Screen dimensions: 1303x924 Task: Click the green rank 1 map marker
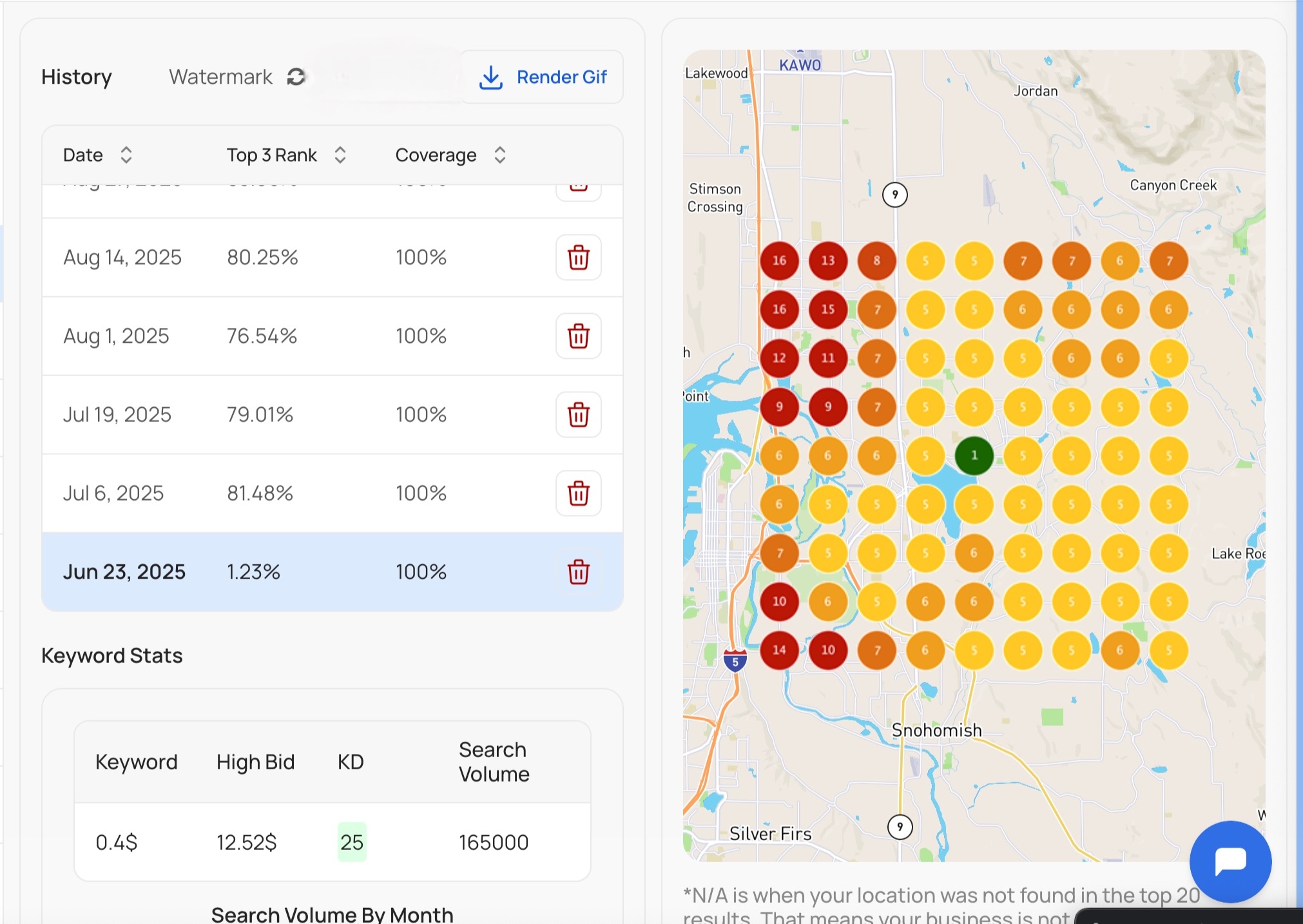click(x=974, y=456)
